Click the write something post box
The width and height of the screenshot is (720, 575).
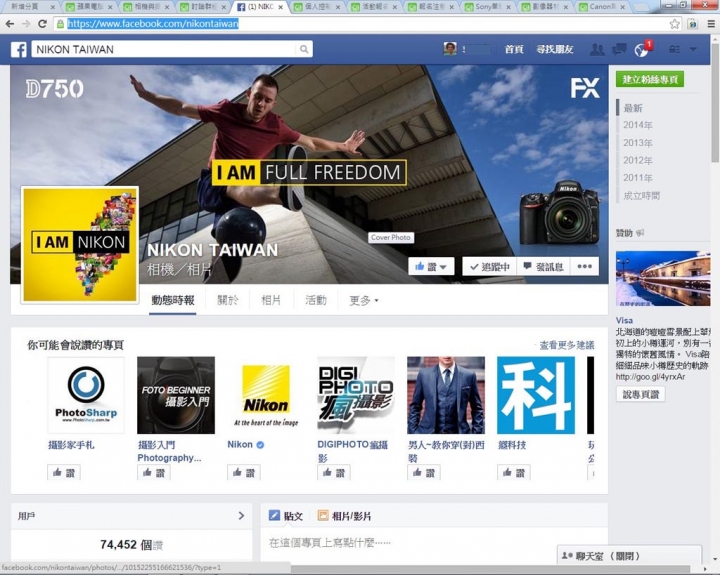pos(434,543)
